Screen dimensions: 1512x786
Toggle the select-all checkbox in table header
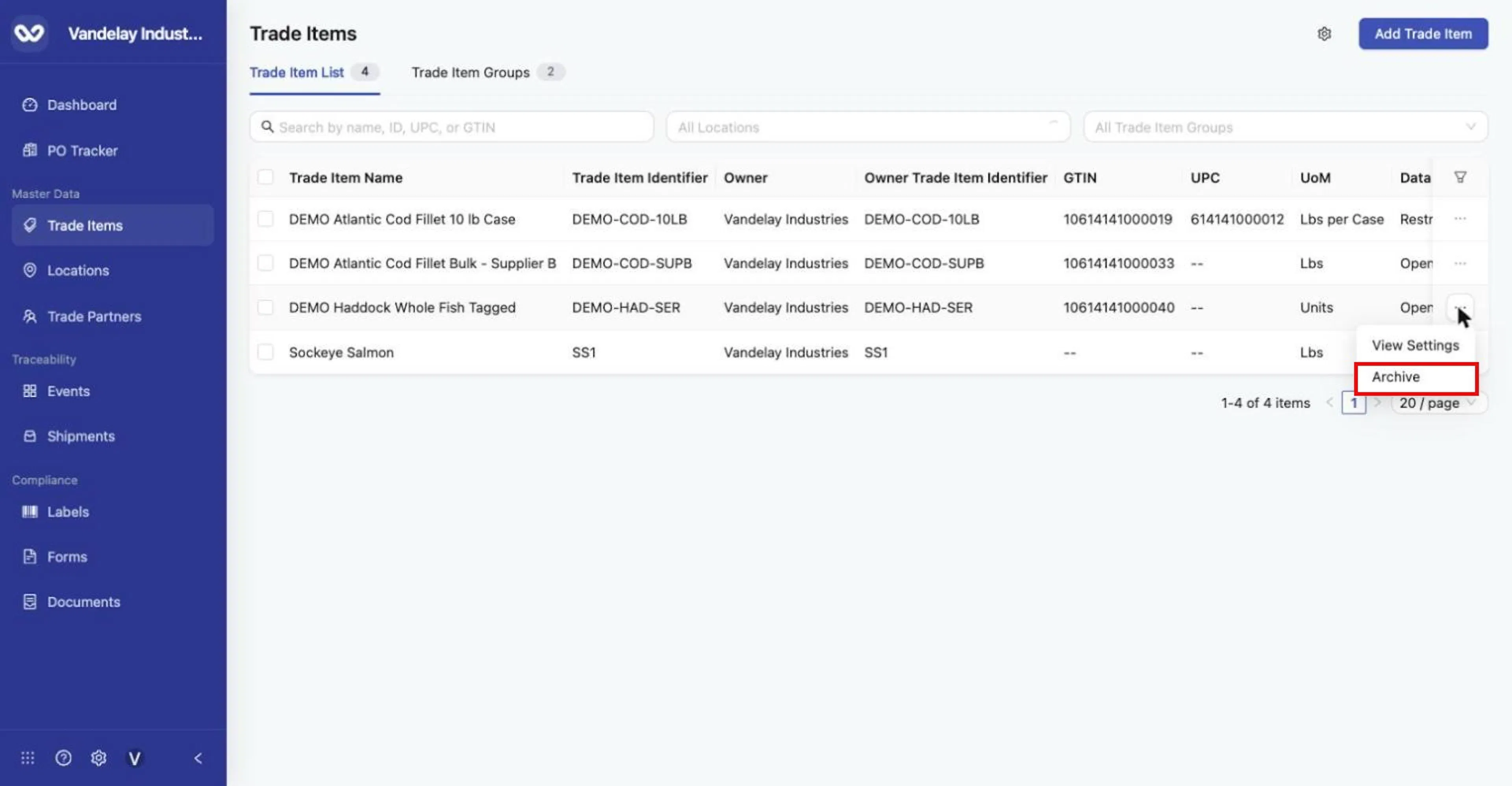point(265,177)
